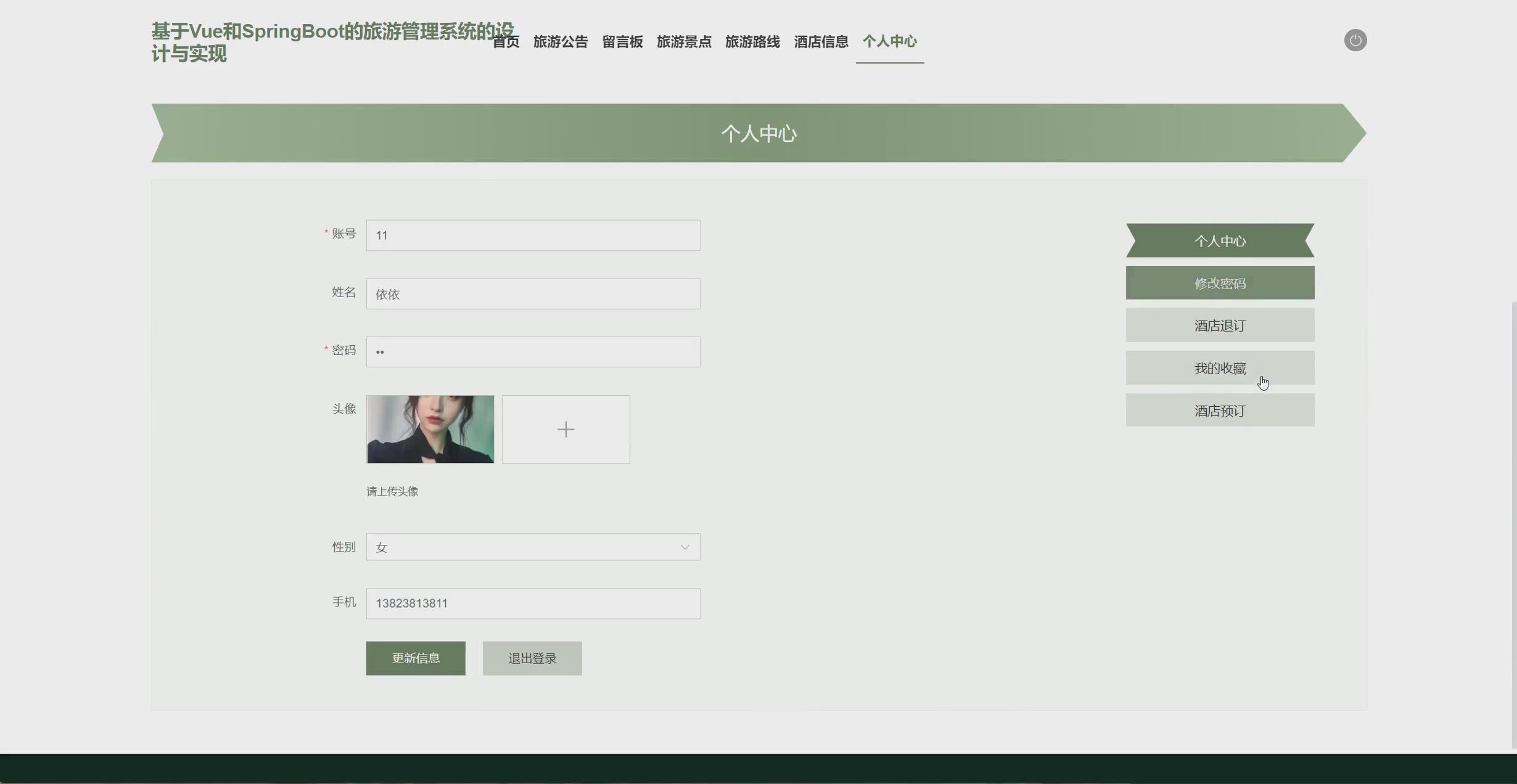
Task: Switch to the 首页 tab
Action: (505, 42)
